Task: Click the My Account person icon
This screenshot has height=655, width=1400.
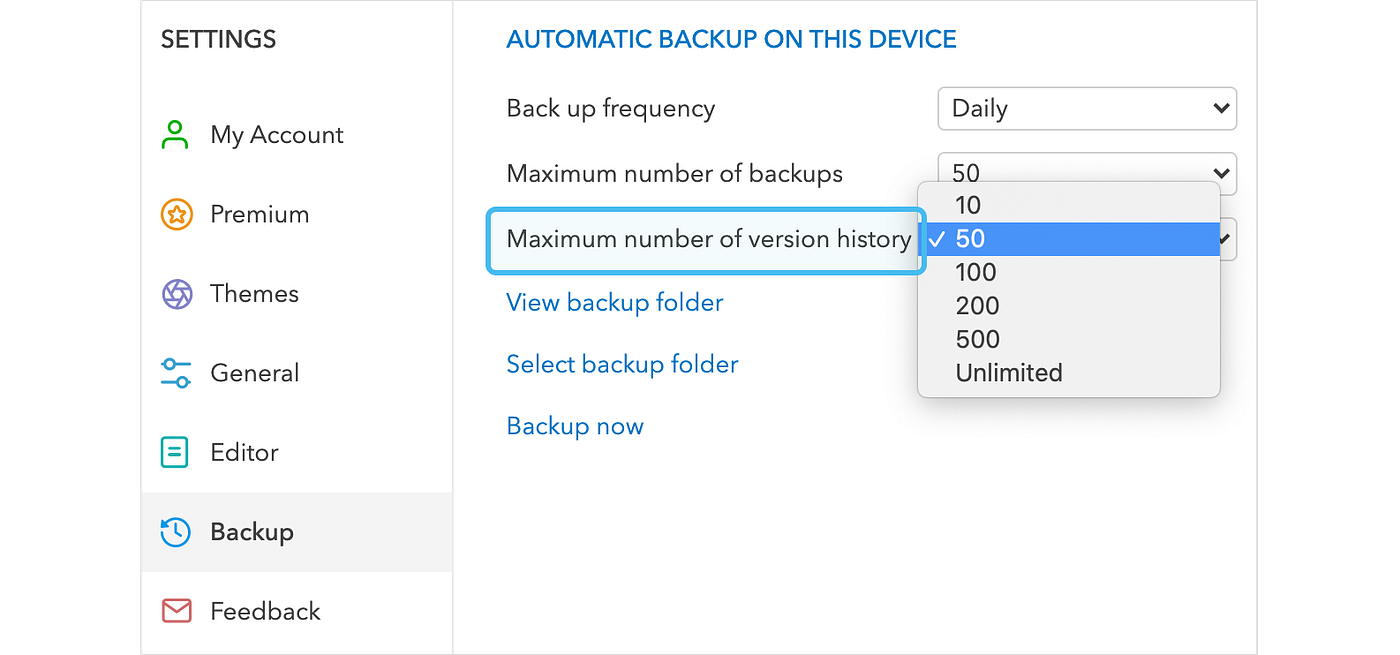Action: 175,135
